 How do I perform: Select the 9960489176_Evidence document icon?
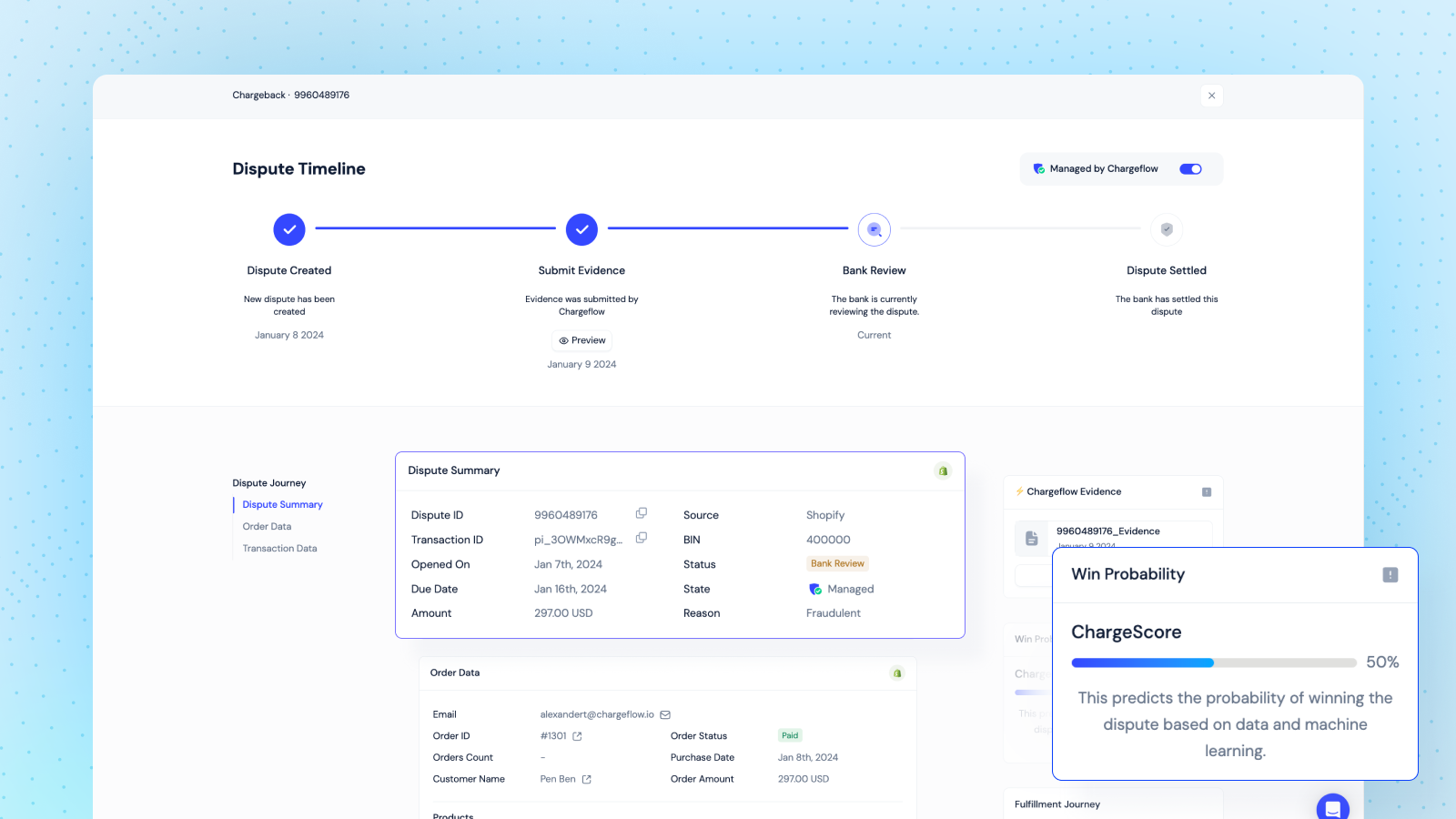point(1031,538)
